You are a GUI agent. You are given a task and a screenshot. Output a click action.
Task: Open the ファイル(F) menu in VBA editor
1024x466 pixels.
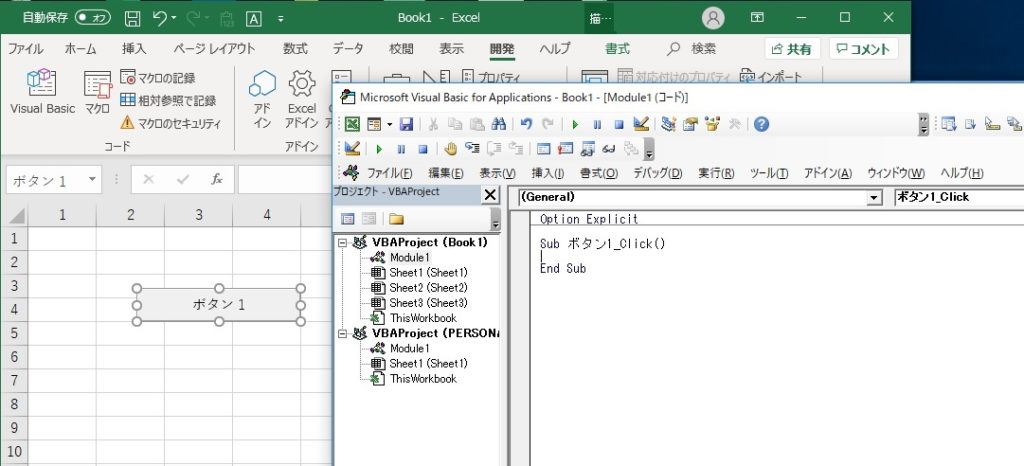[390, 173]
